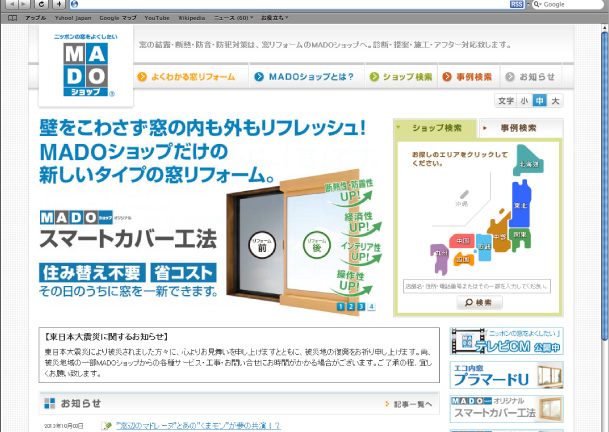Open the 記事一覧へ link

point(412,404)
